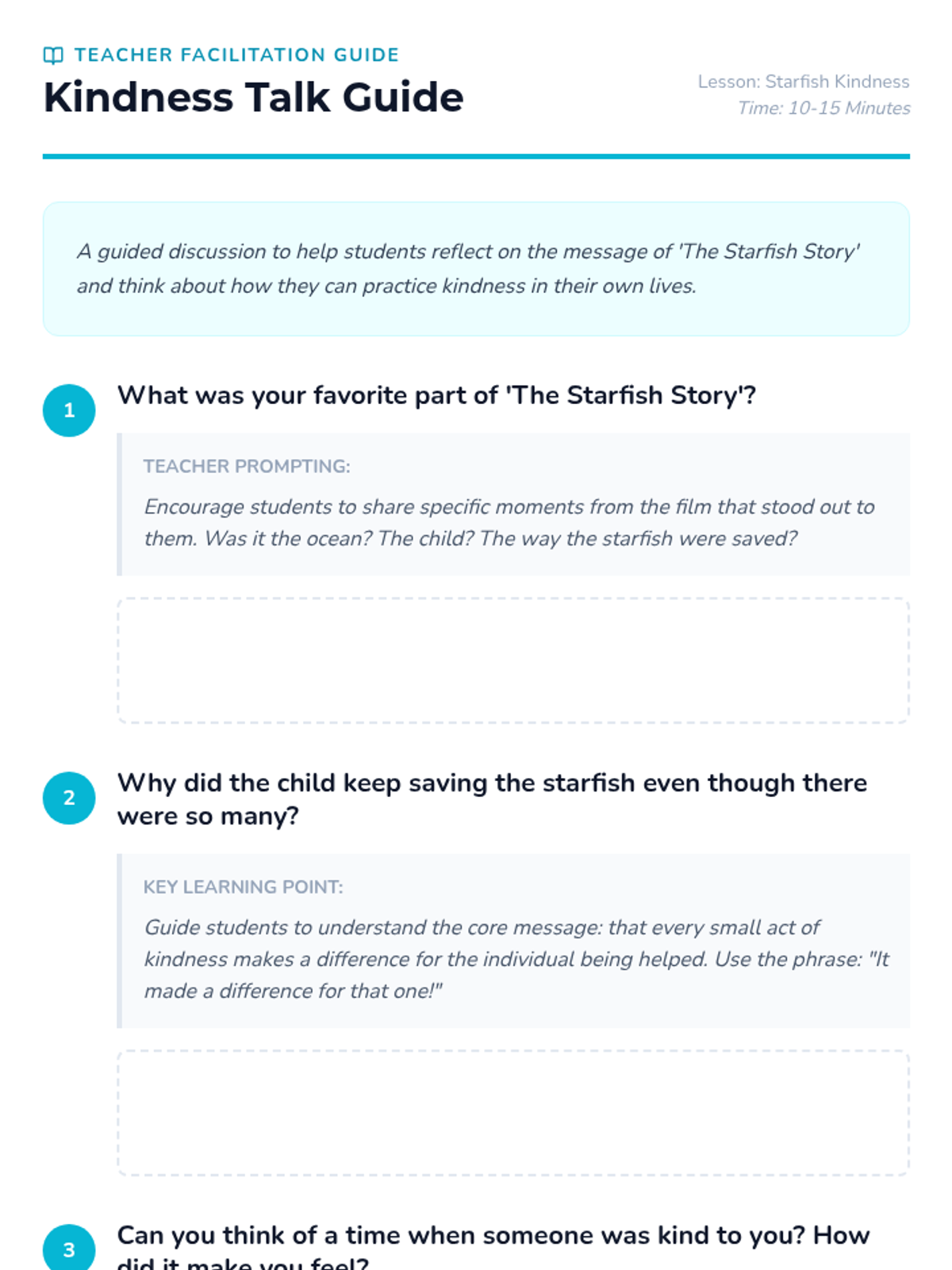Click the Key Learning Point note text
952x1270 pixels.
coord(516,959)
